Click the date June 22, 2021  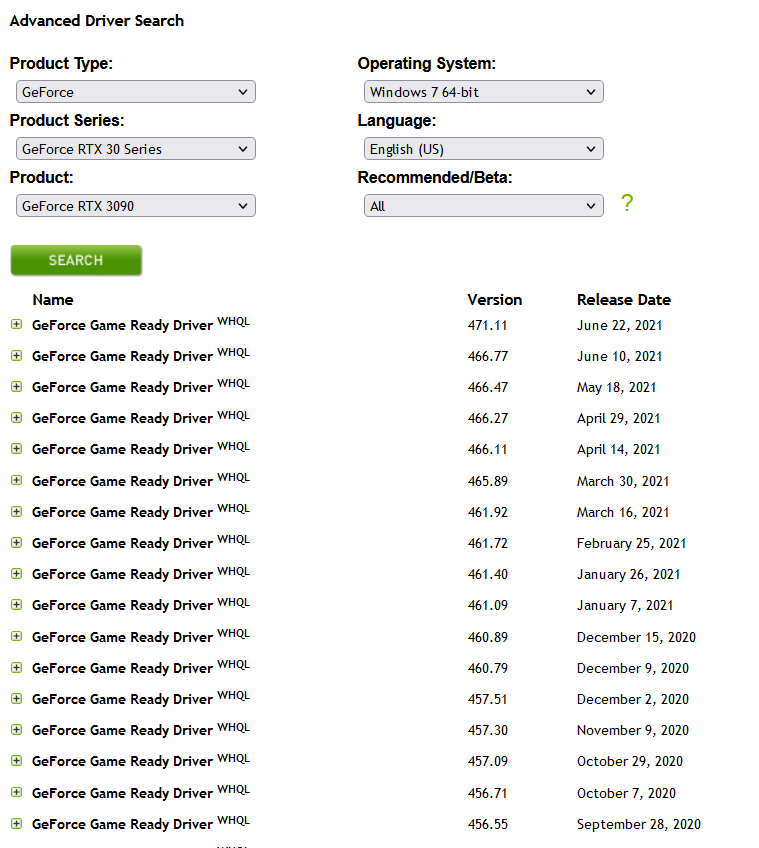coord(619,325)
